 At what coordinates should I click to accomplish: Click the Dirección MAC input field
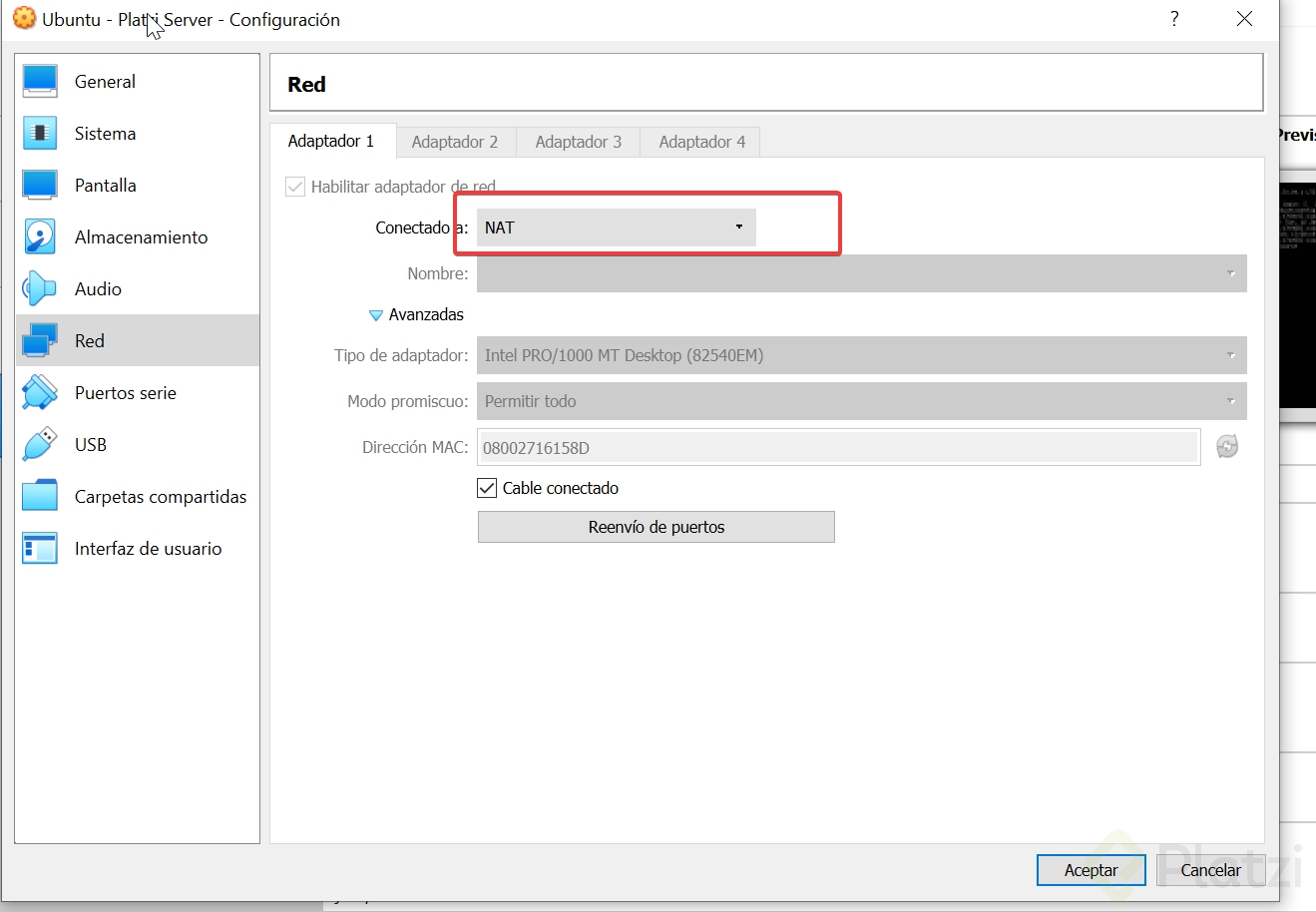[x=838, y=447]
